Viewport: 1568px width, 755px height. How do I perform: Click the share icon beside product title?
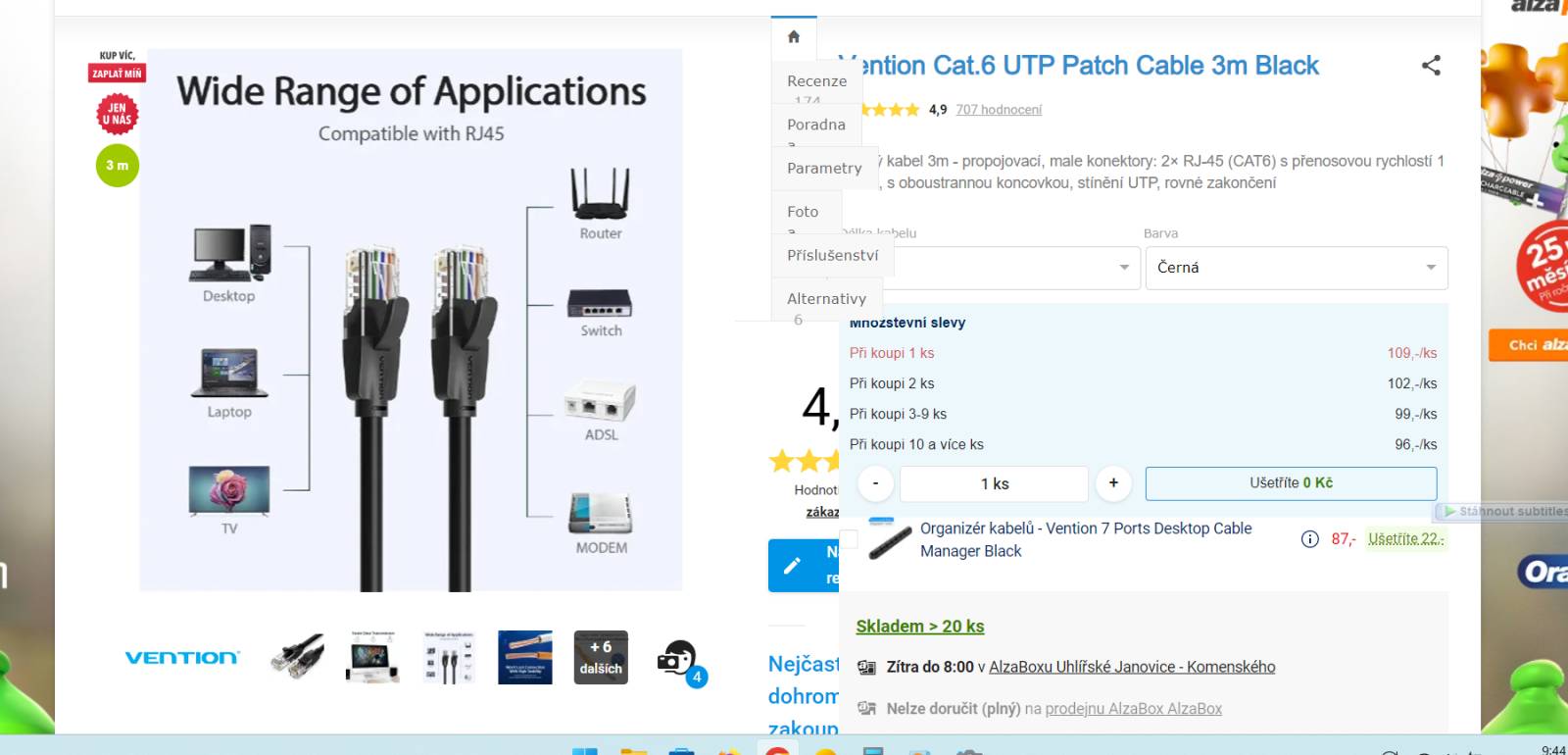[x=1431, y=66]
